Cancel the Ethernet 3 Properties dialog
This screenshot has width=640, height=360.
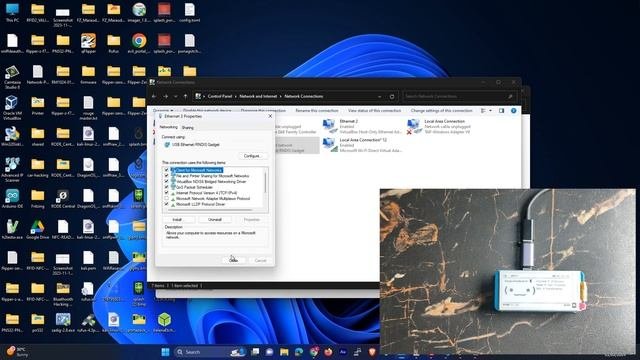(260, 260)
